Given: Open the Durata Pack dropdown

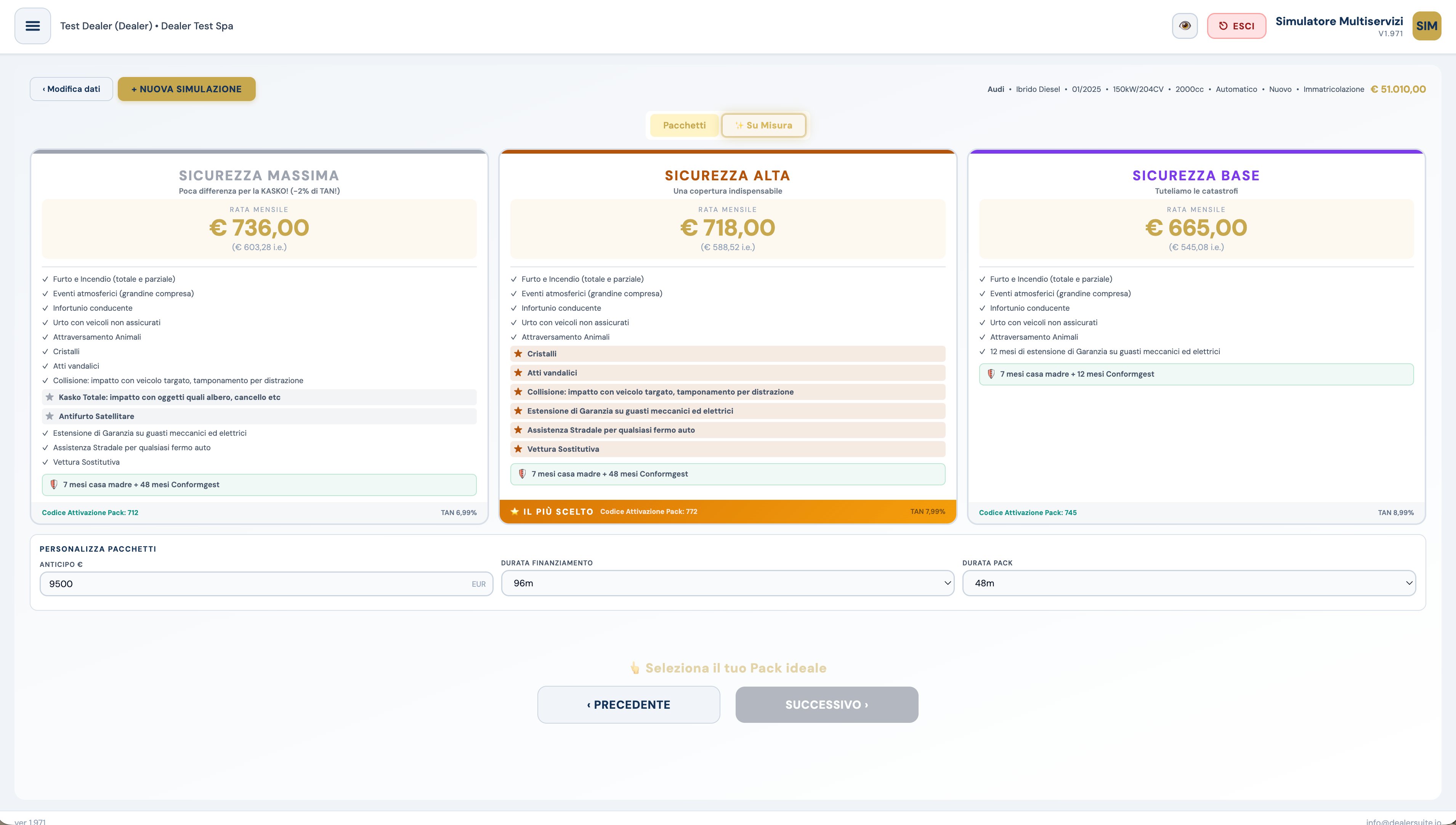Looking at the screenshot, I should pos(1189,583).
